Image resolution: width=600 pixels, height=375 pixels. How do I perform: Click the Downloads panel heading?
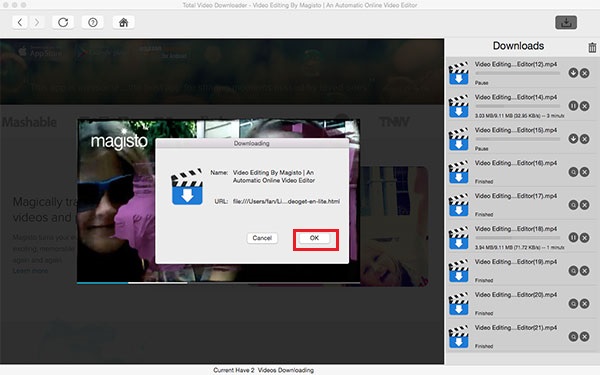click(518, 46)
